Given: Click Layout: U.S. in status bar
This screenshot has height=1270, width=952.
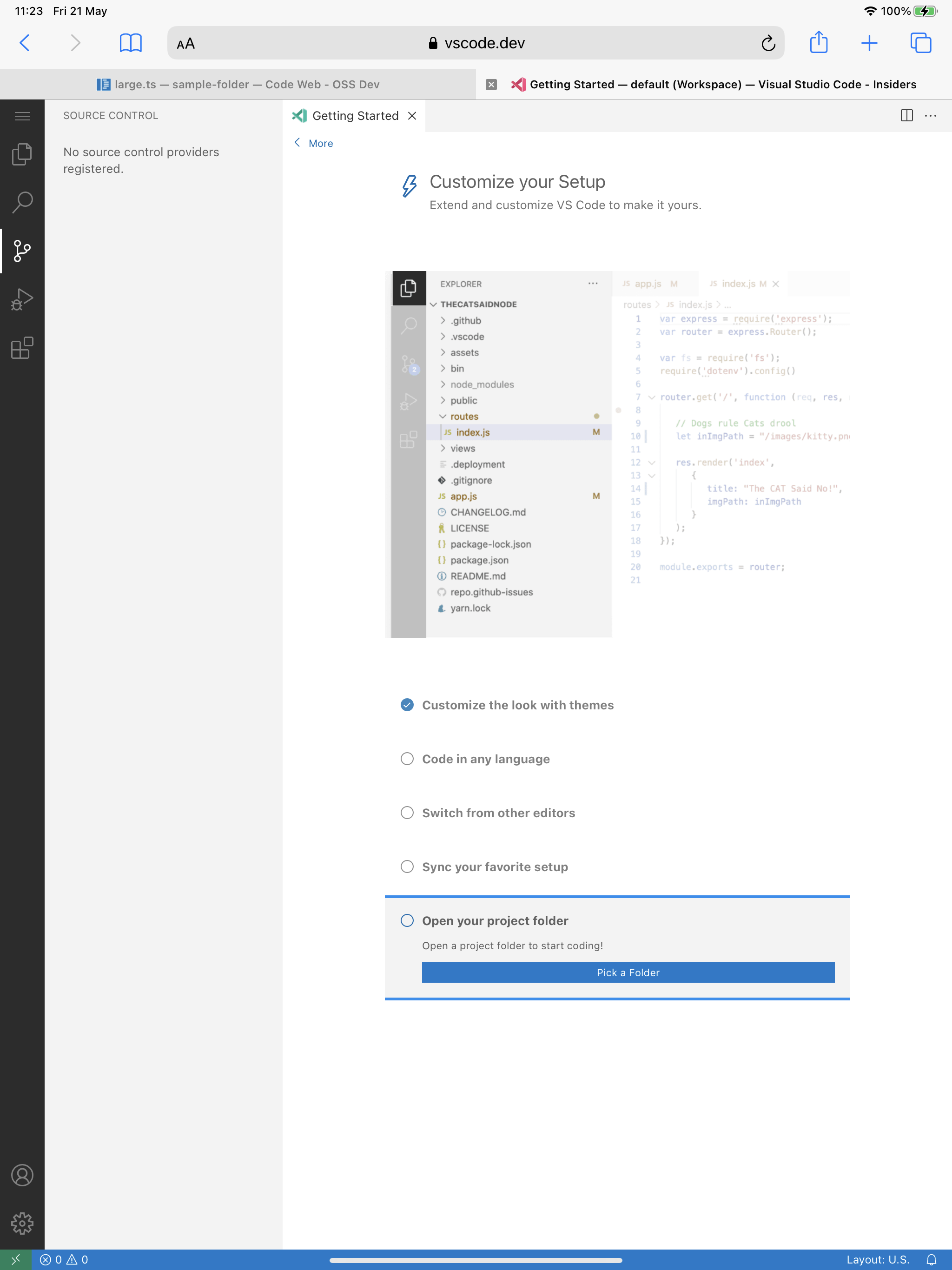Looking at the screenshot, I should [x=878, y=1260].
